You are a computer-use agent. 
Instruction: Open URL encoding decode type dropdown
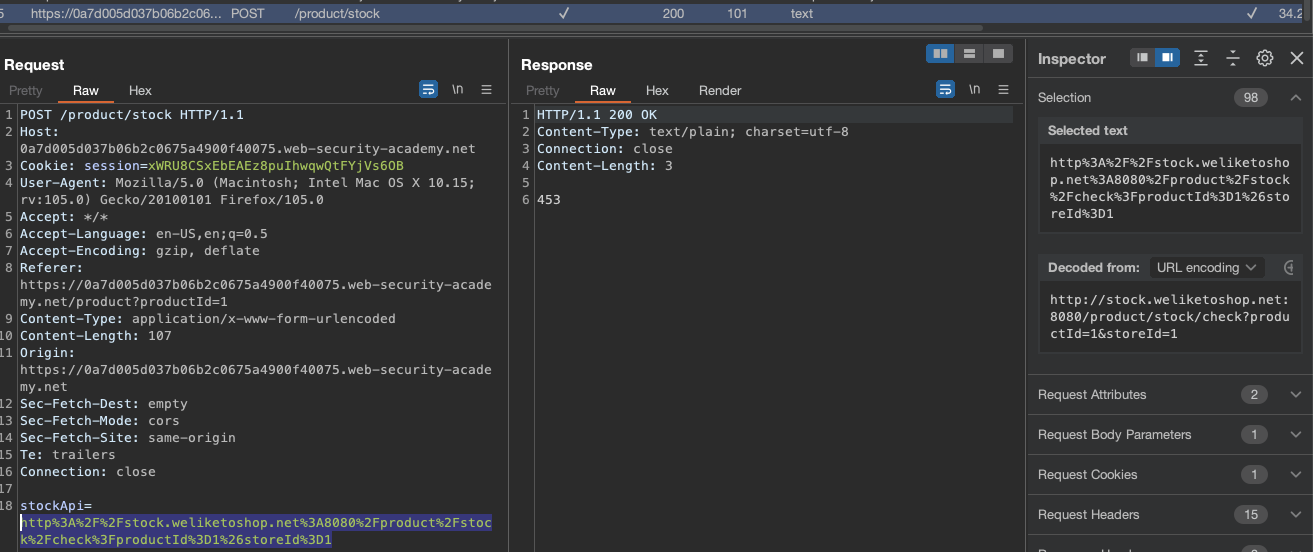[x=1207, y=268]
